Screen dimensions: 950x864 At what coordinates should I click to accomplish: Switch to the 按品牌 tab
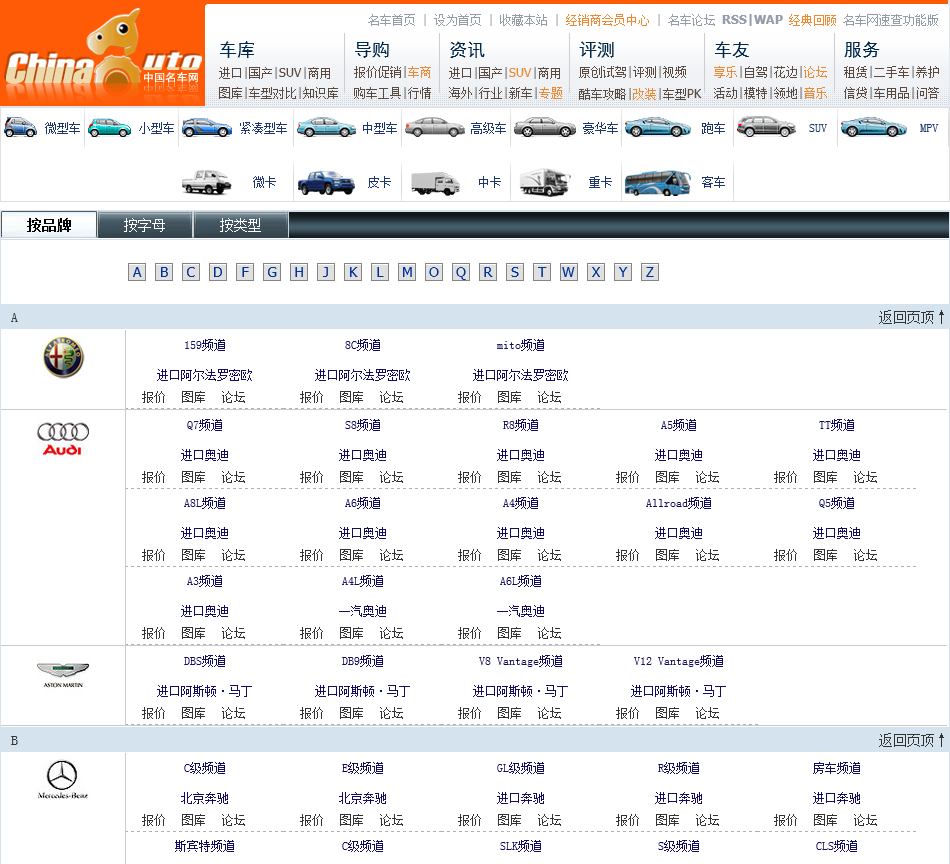click(49, 225)
